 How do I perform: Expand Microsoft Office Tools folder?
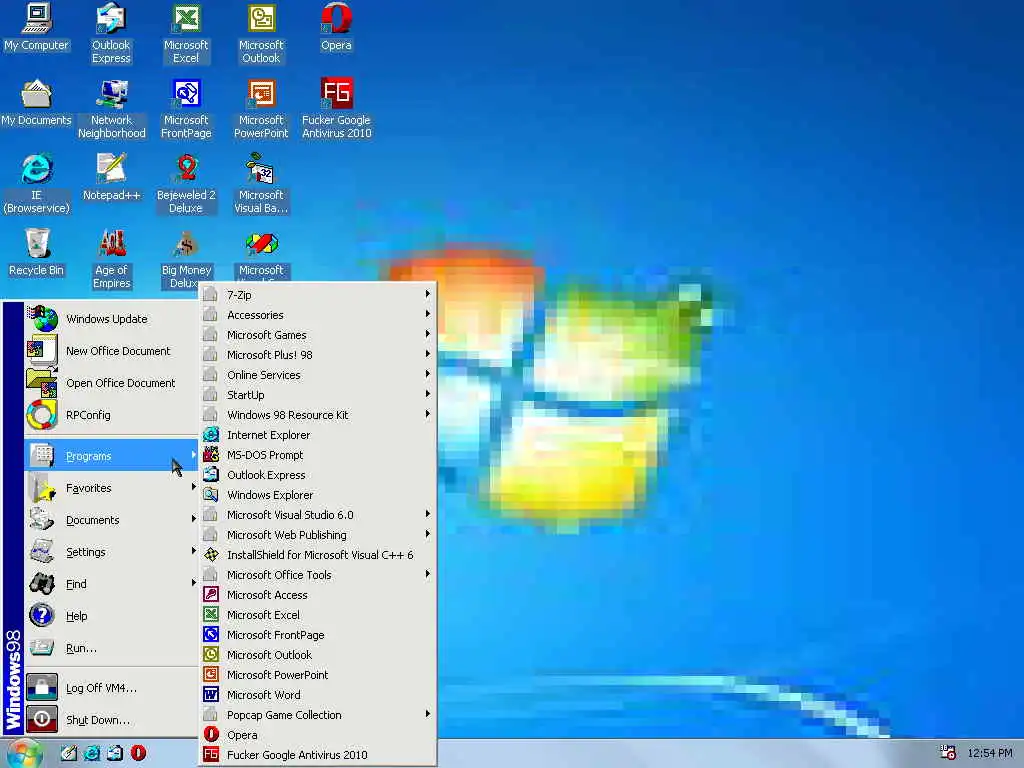click(x=317, y=575)
